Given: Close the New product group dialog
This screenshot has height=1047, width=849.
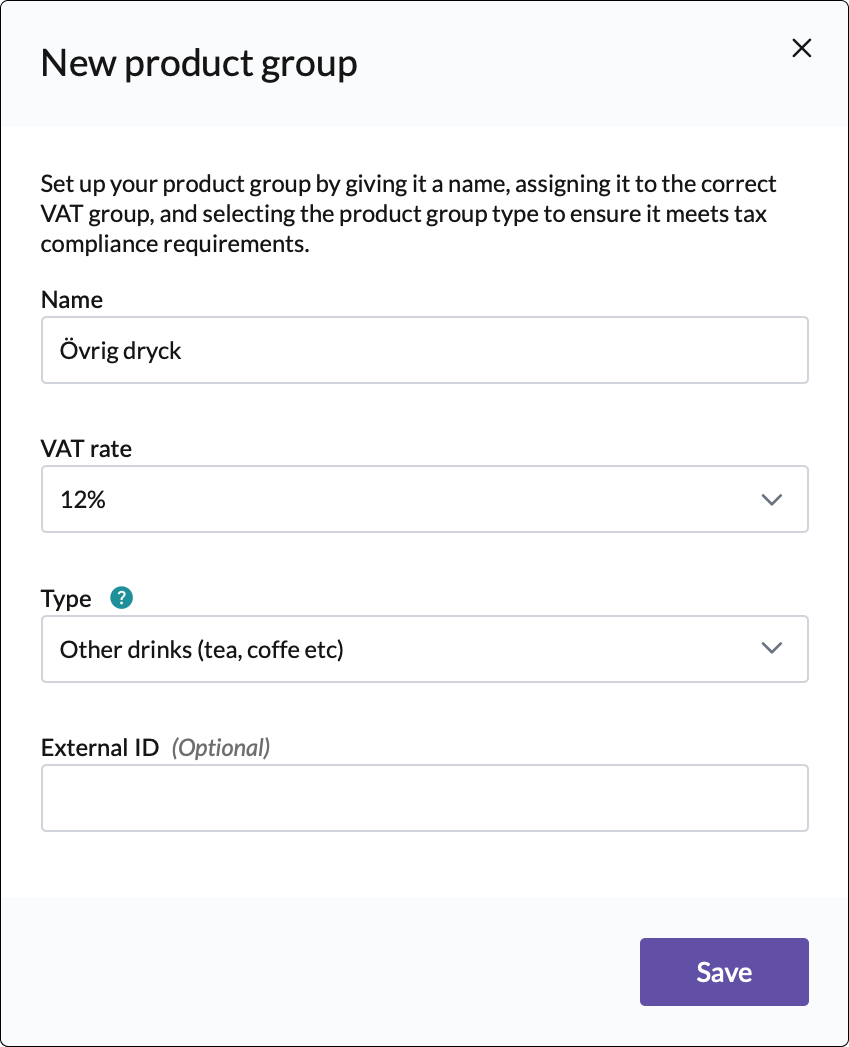Looking at the screenshot, I should pyautogui.click(x=801, y=48).
